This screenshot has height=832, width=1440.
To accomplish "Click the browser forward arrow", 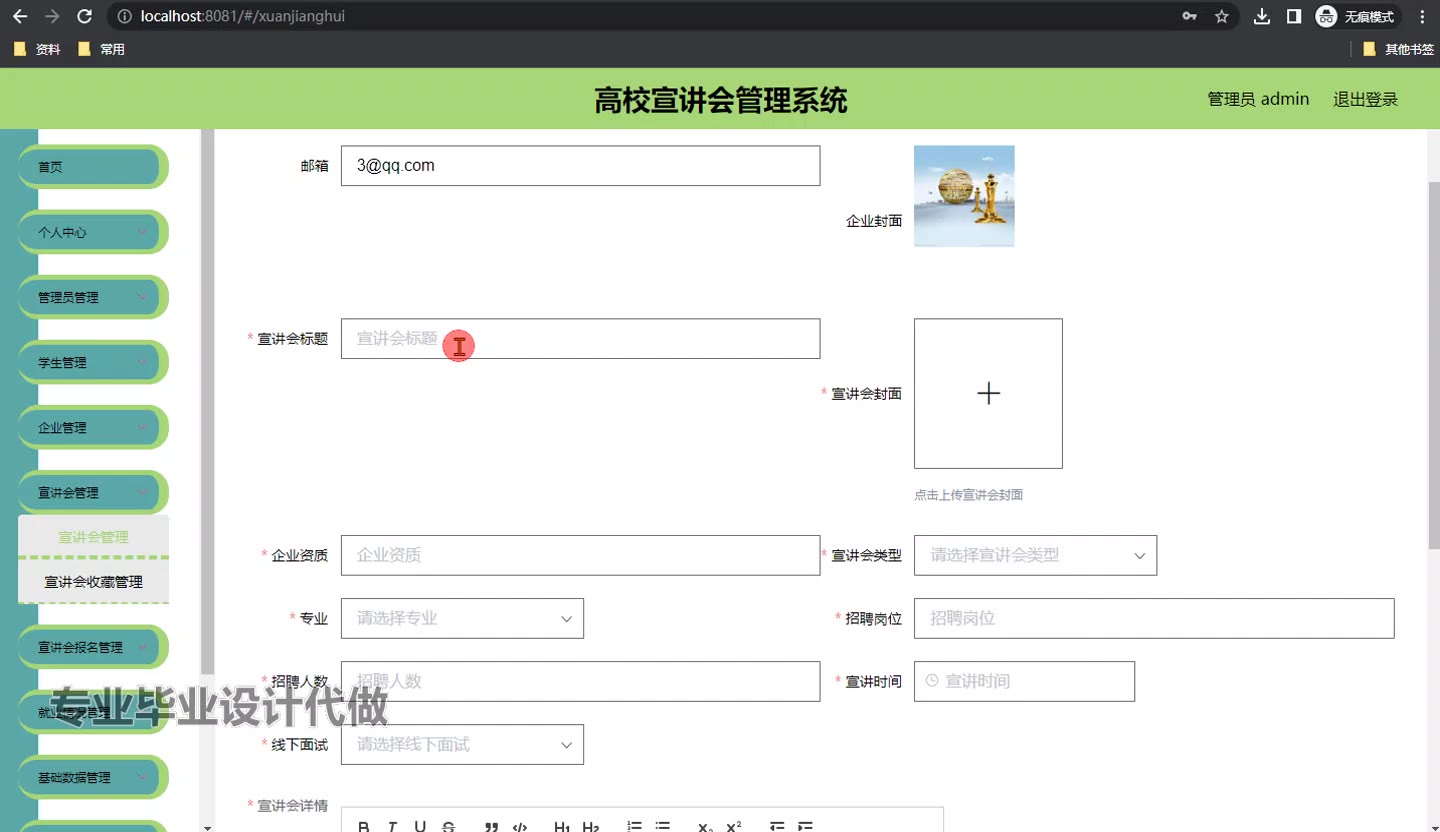I will coord(52,16).
